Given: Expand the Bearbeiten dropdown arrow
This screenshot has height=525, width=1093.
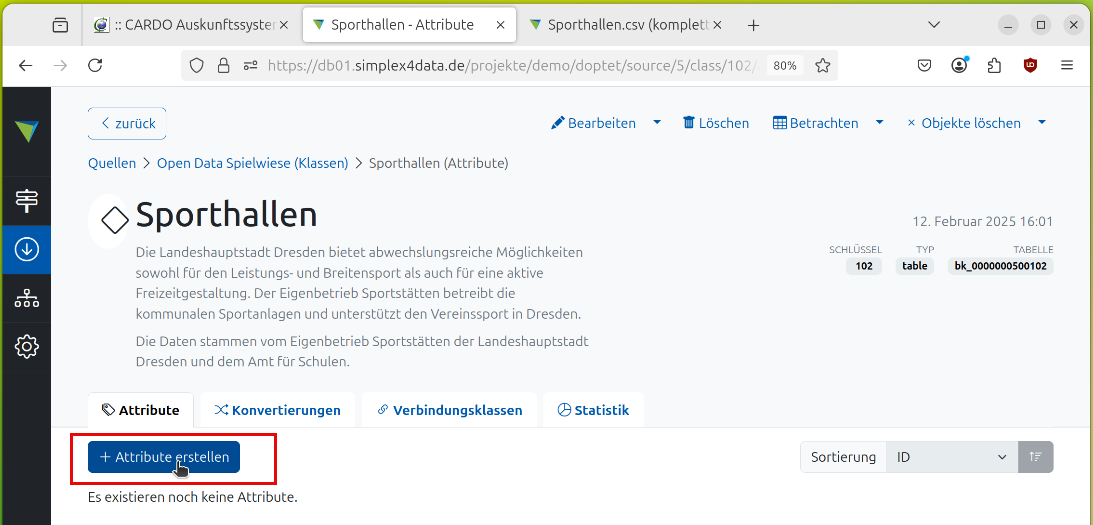Looking at the screenshot, I should [657, 123].
